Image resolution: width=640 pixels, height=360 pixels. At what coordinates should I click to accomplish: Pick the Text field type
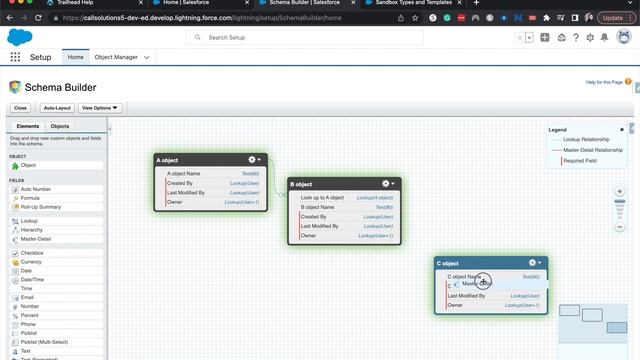pos(56,351)
